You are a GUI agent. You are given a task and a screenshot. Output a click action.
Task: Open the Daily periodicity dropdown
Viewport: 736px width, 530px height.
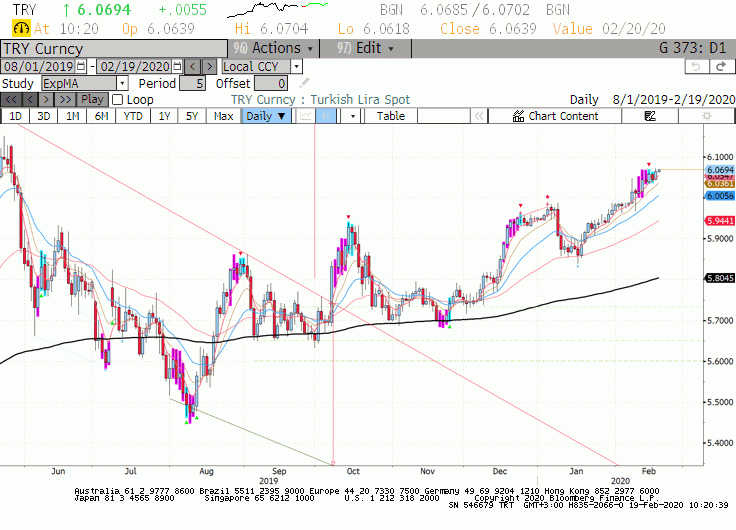click(266, 116)
